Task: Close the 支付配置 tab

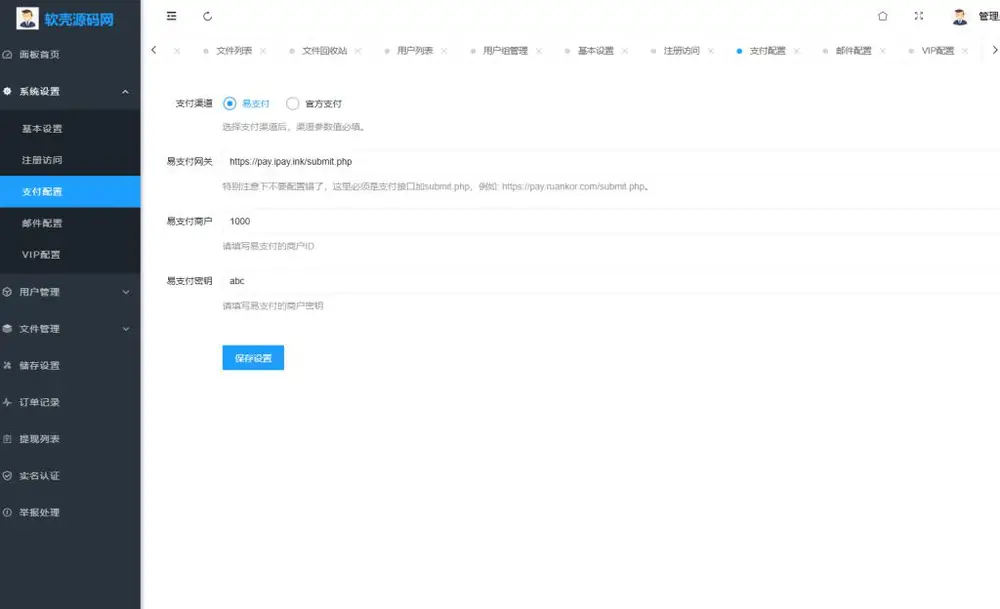Action: click(797, 51)
